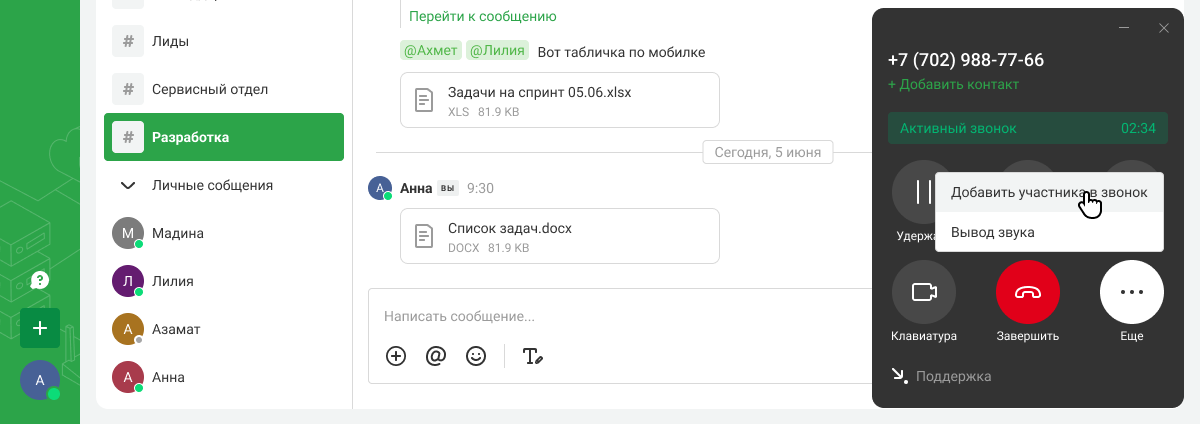This screenshot has height=424, width=1200.
Task: Insert a mention with the @ icon
Action: coord(435,356)
